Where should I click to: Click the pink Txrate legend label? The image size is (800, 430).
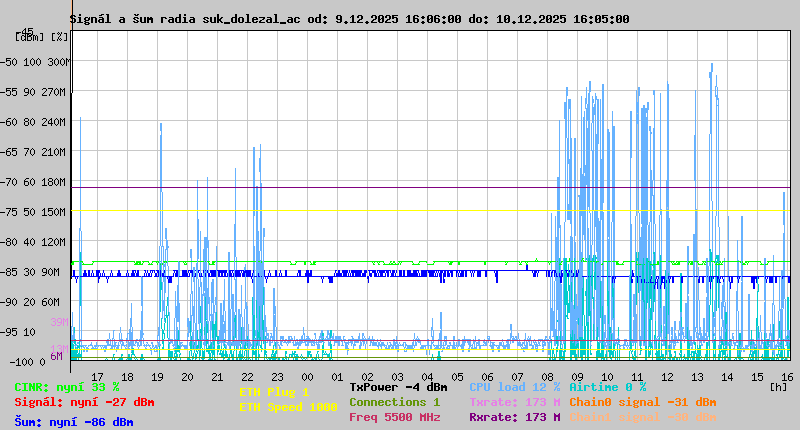click(x=514, y=402)
